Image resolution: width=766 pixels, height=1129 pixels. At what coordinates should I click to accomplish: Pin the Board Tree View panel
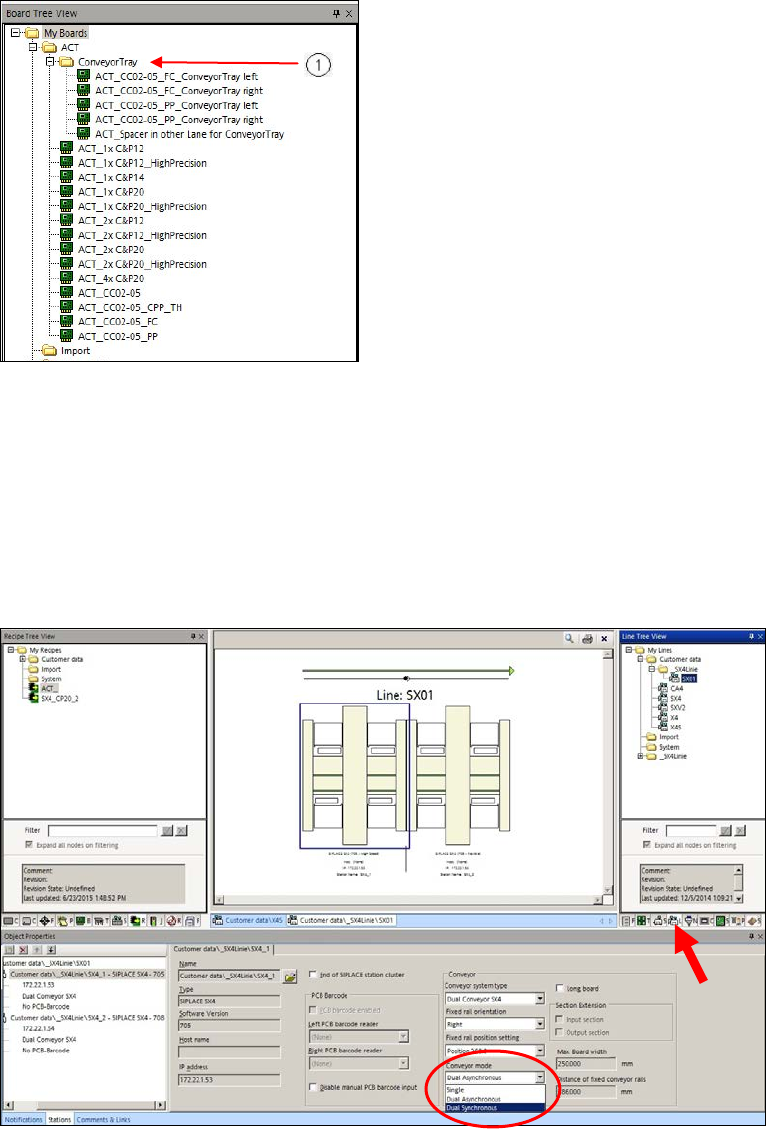337,14
